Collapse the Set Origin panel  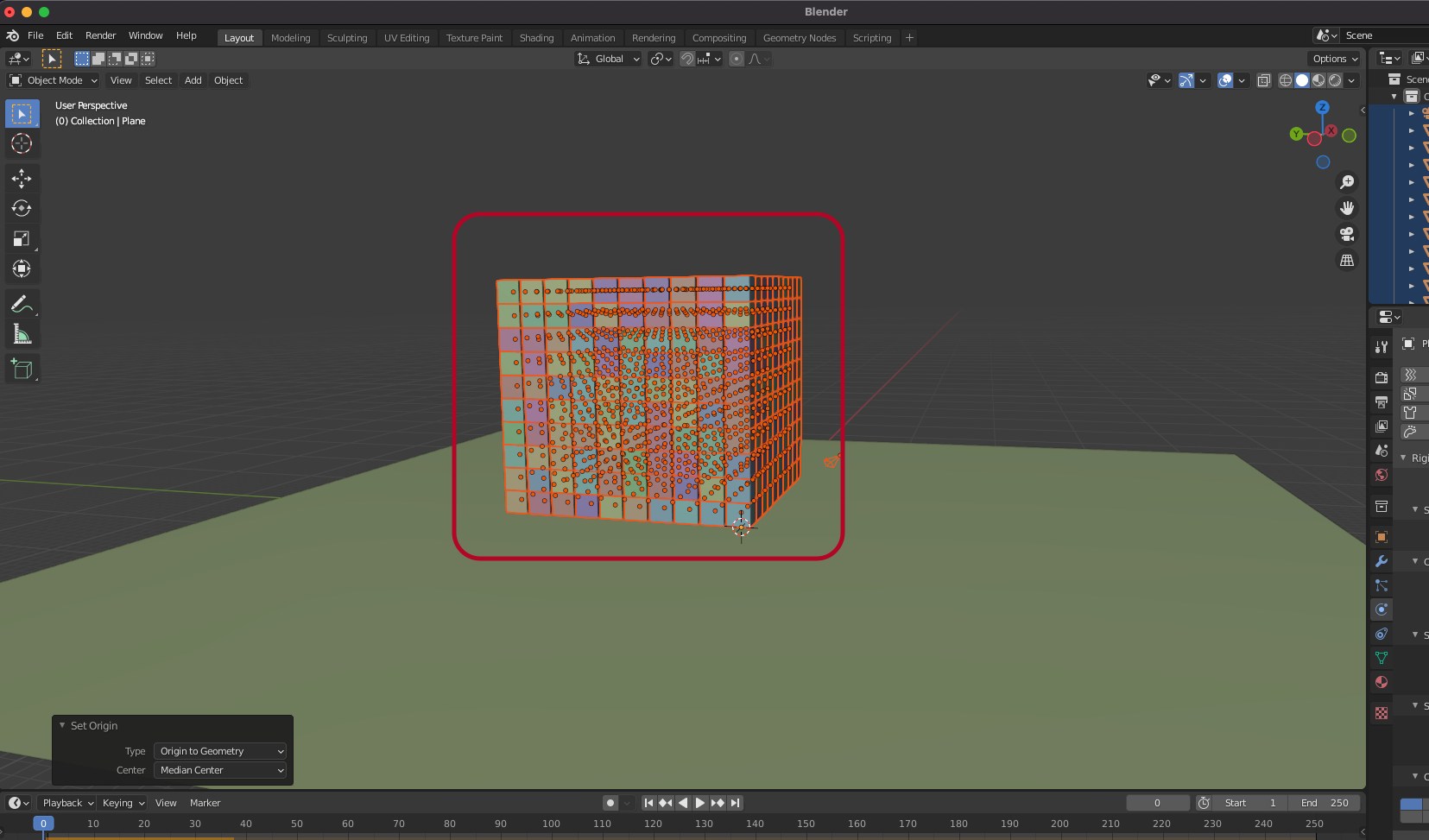(62, 726)
